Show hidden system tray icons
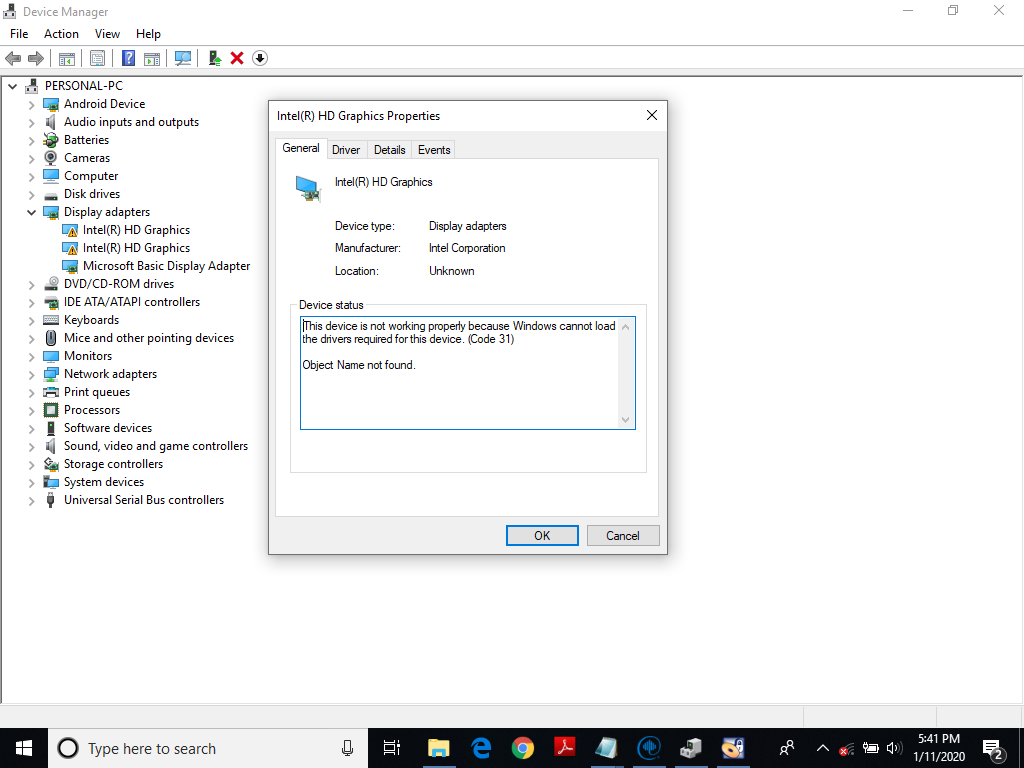Image resolution: width=1024 pixels, height=768 pixels. (x=823, y=748)
